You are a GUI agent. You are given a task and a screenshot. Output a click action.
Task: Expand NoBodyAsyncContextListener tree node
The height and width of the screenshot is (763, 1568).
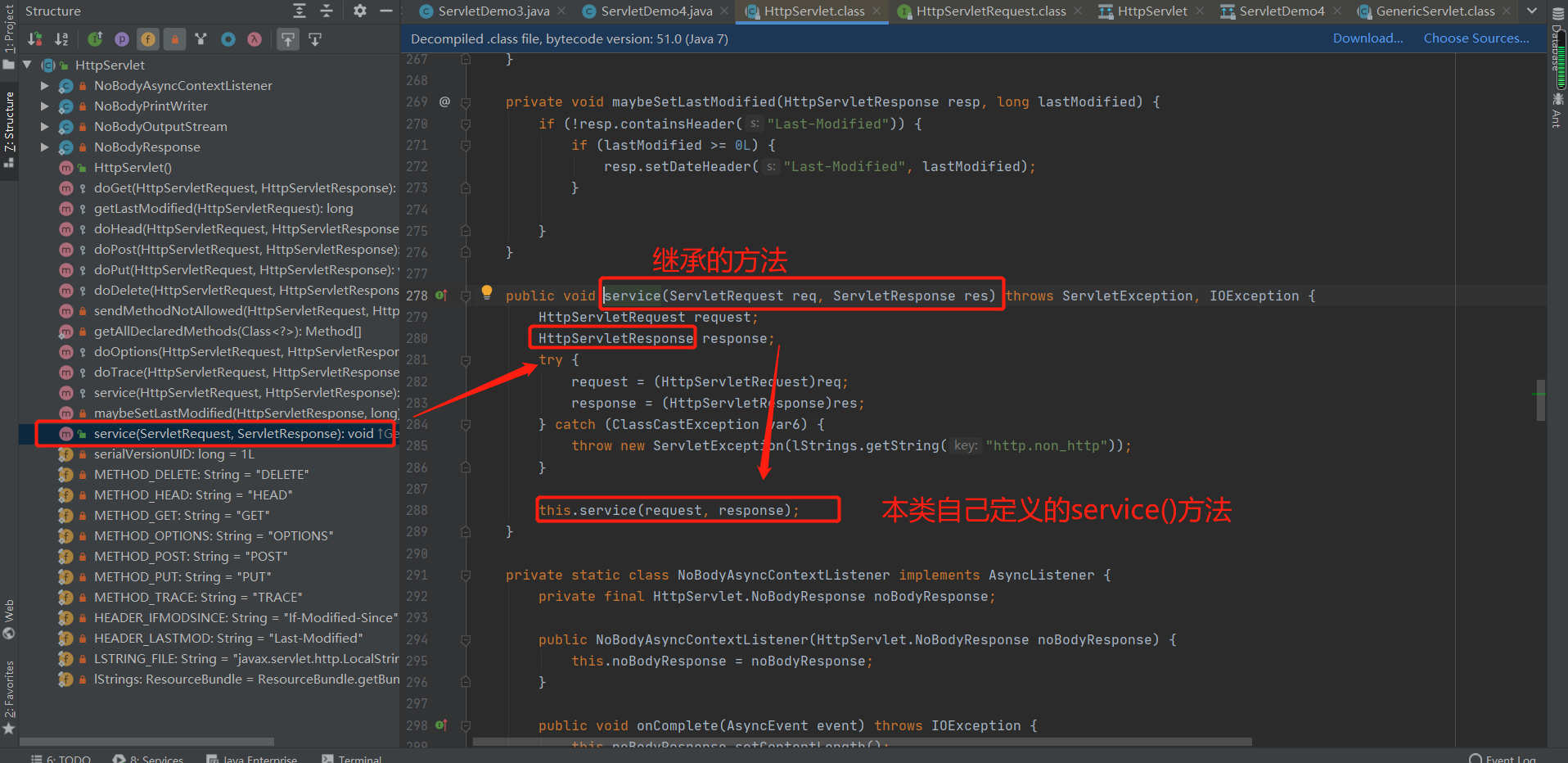coord(45,85)
